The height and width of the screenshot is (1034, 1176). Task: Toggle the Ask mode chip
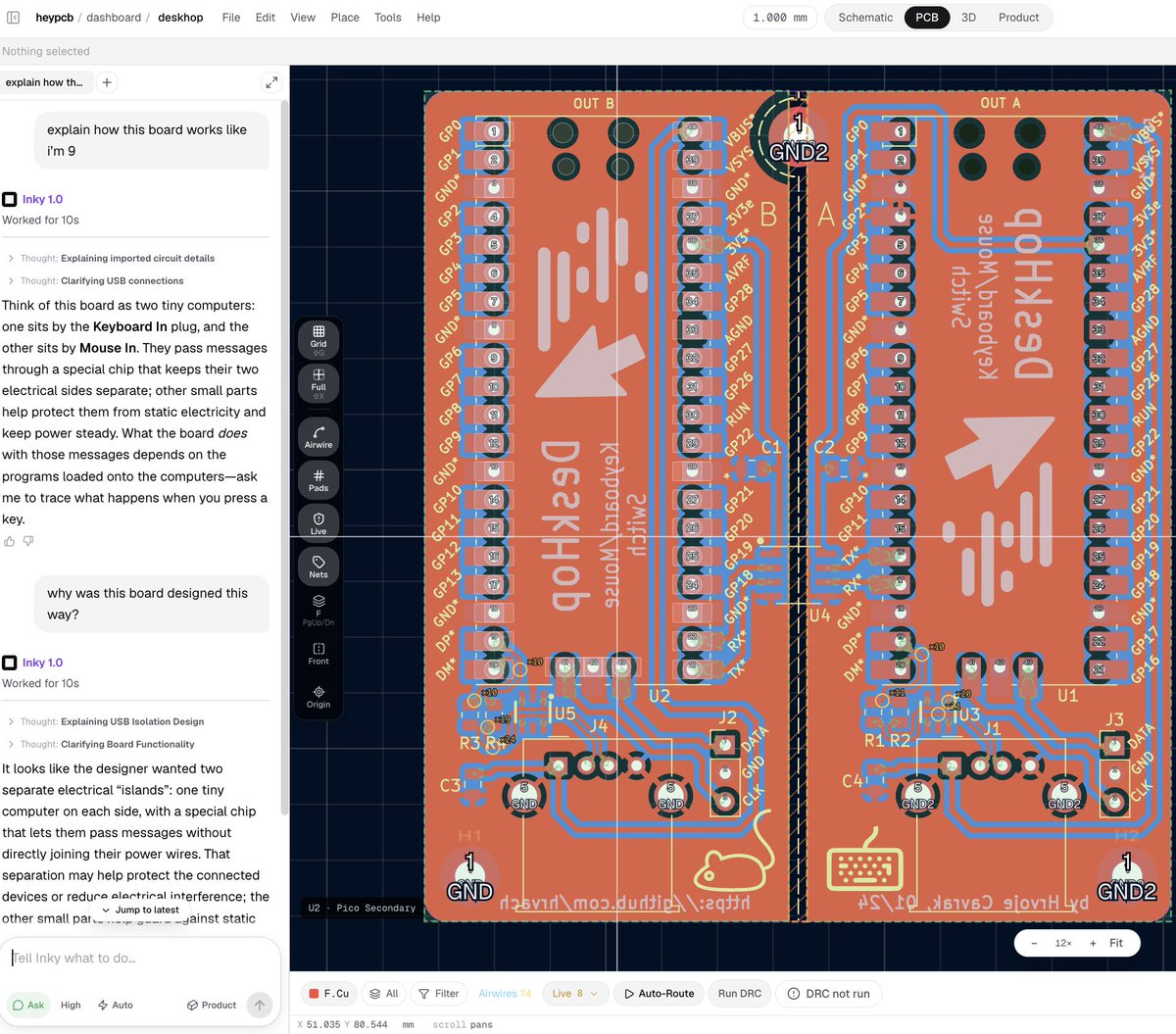click(x=27, y=1005)
